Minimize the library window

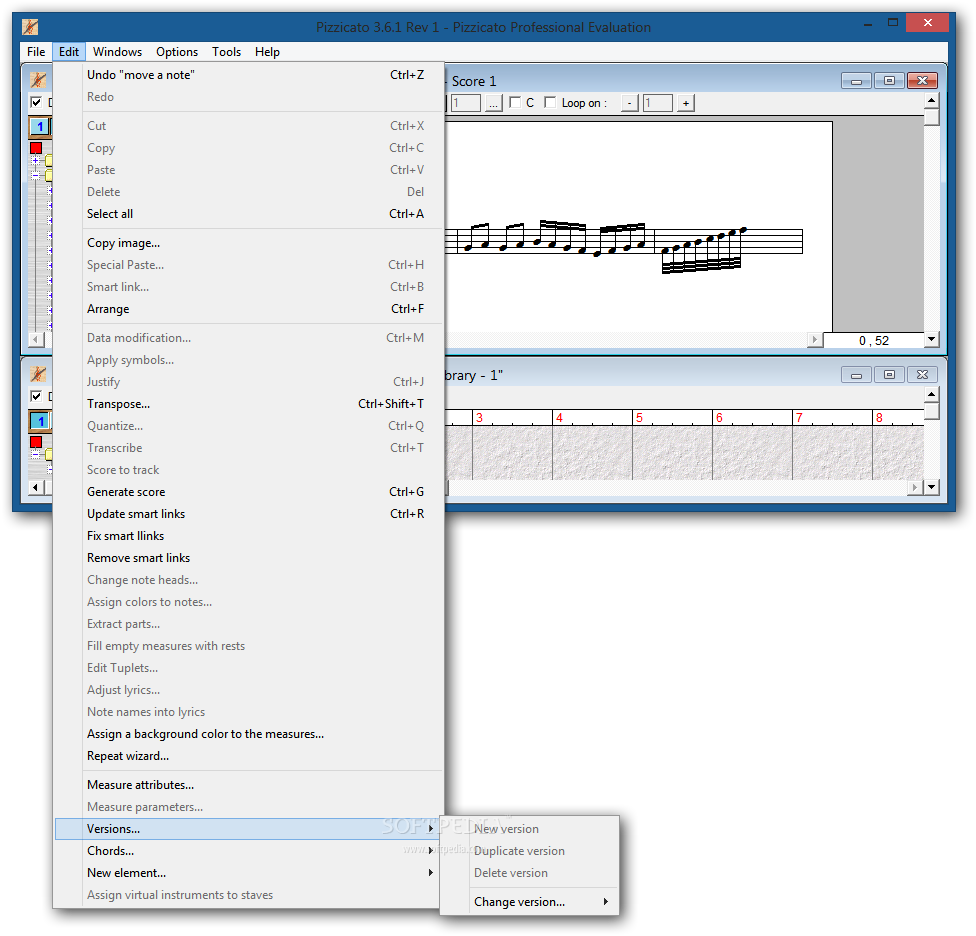coord(856,375)
